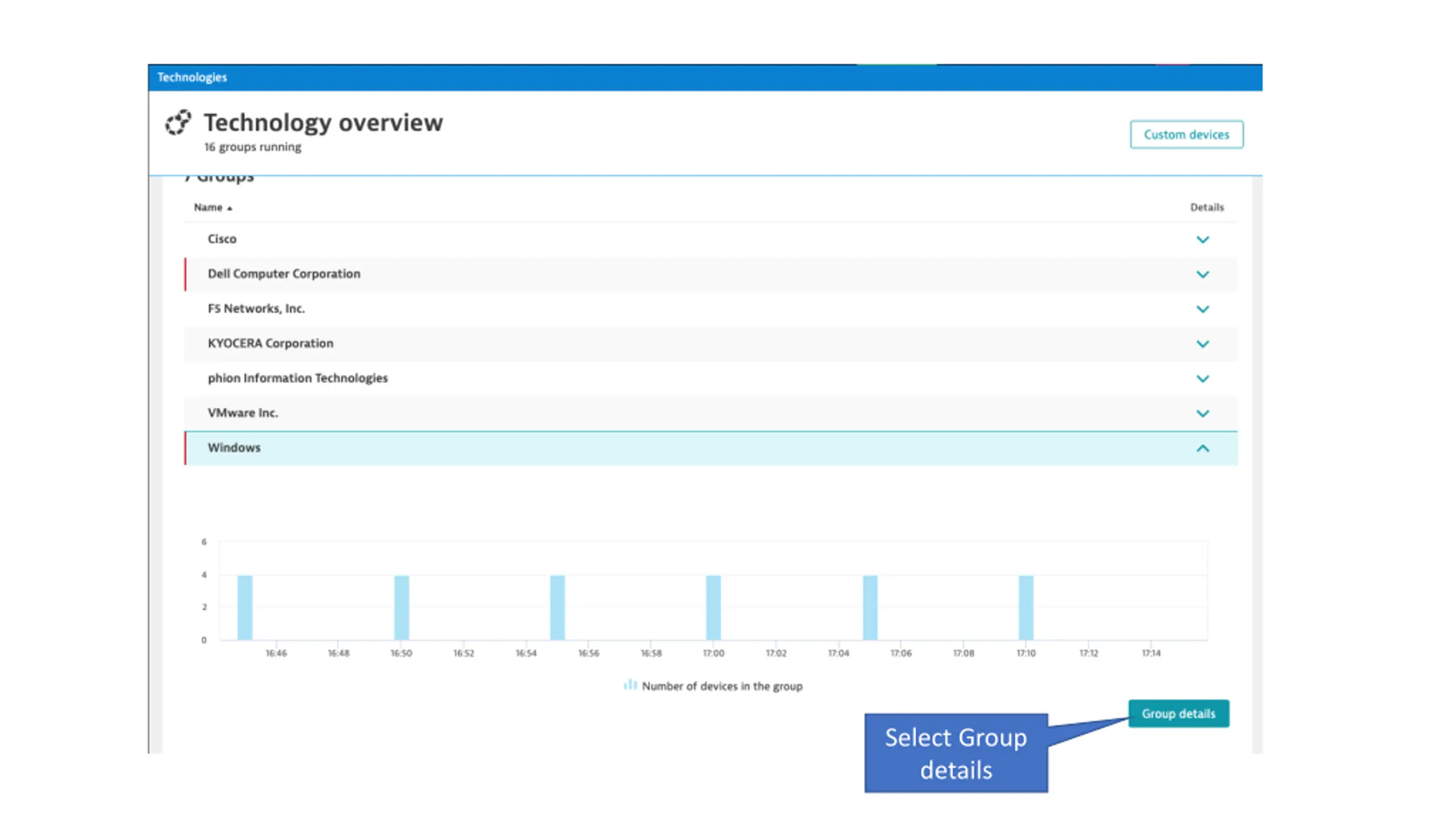Collapse the Windows group details chevron
The width and height of the screenshot is (1456, 819).
pyautogui.click(x=1202, y=448)
